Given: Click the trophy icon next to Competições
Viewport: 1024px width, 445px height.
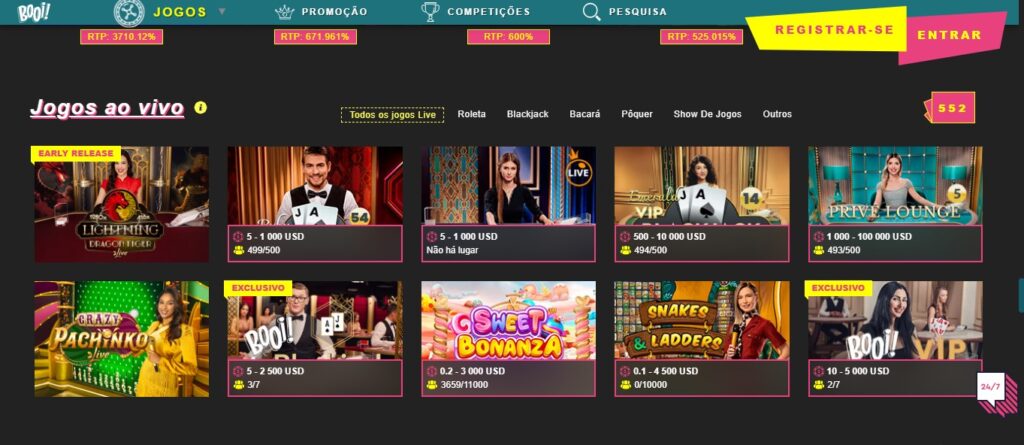Looking at the screenshot, I should click(x=430, y=12).
